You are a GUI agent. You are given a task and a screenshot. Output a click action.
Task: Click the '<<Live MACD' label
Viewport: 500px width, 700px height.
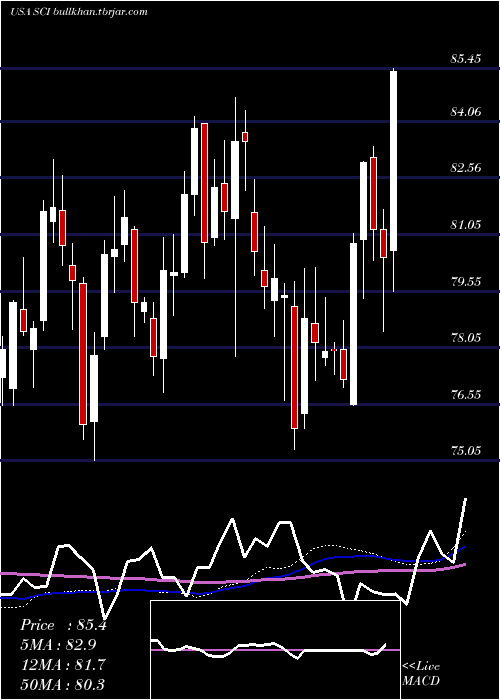(421, 674)
